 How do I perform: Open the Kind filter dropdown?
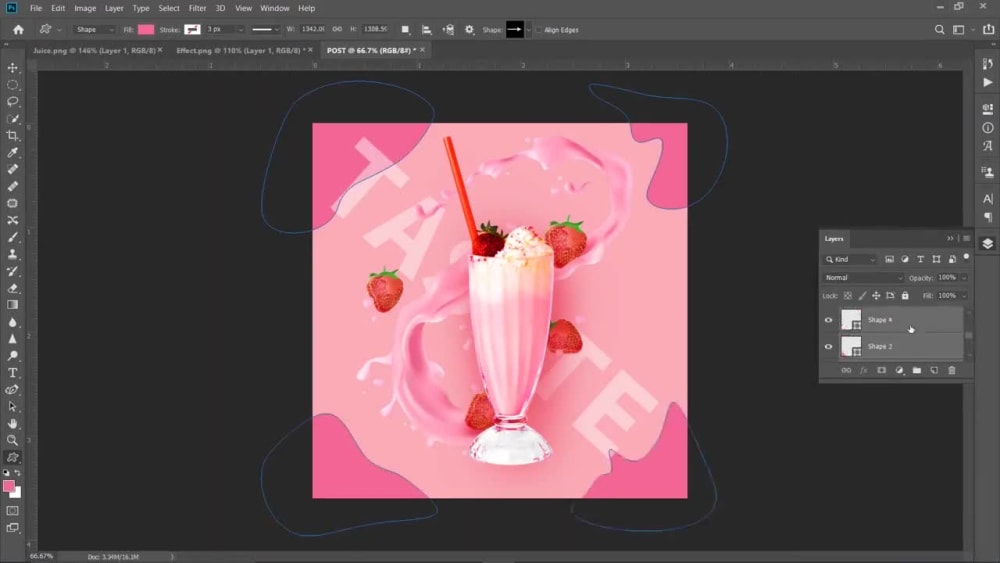(x=851, y=260)
